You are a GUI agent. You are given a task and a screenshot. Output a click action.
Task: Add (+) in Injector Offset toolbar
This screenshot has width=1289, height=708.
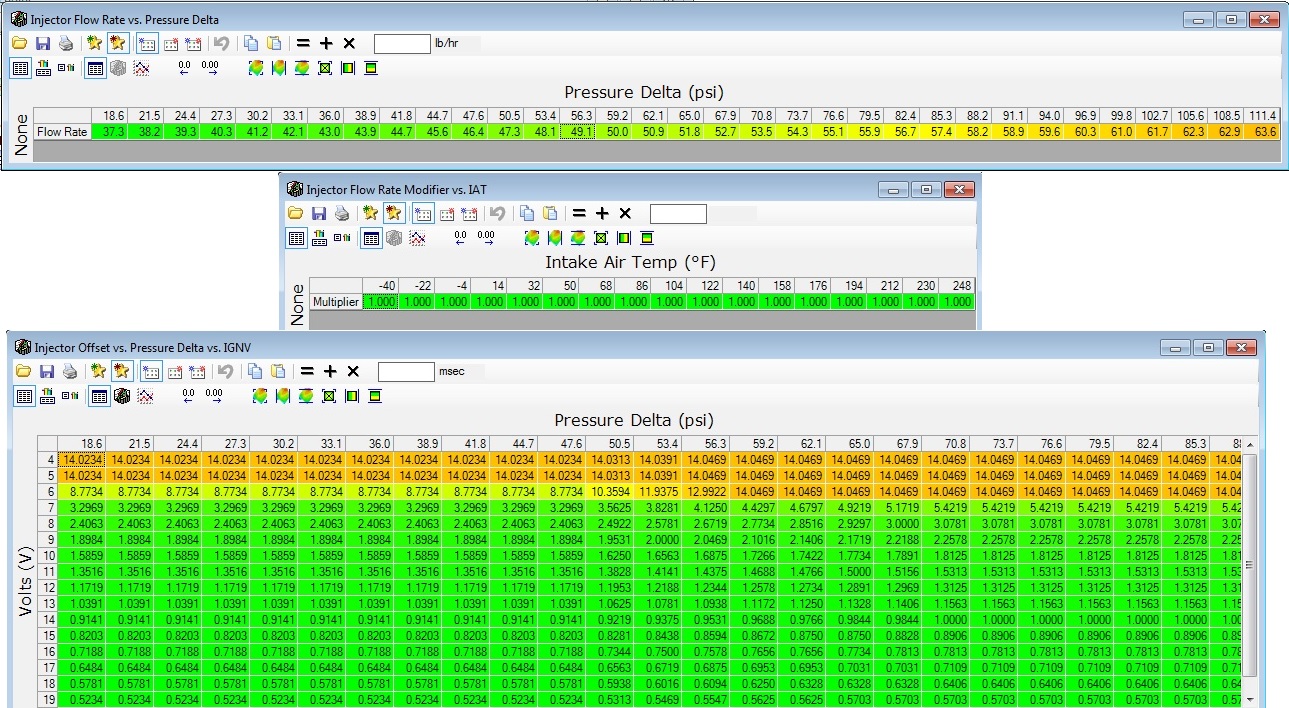[x=330, y=371]
